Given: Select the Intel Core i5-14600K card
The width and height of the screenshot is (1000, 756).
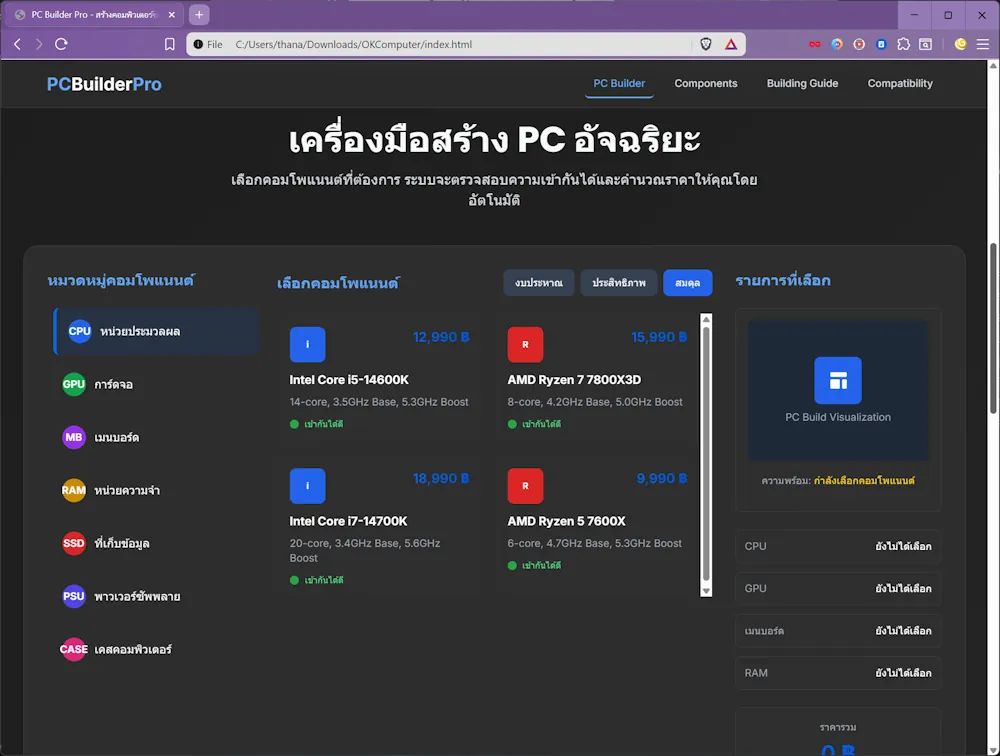Looking at the screenshot, I should pos(379,379).
